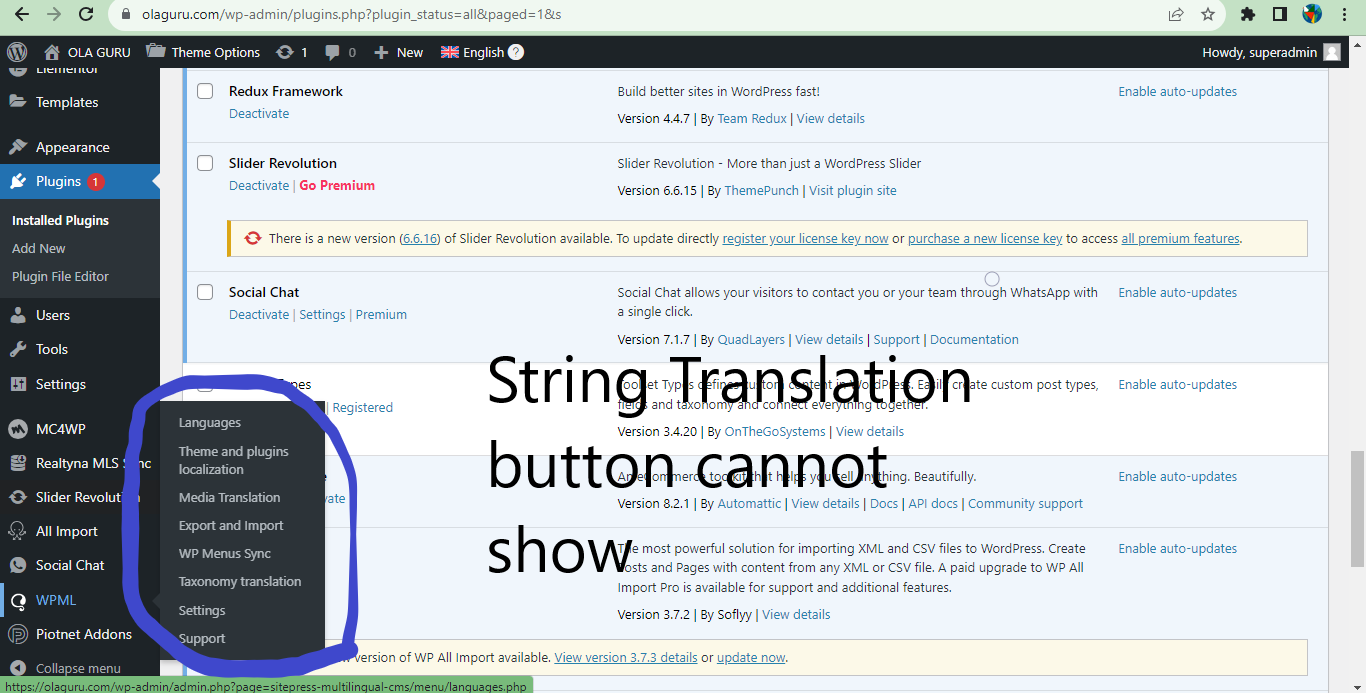Screen dimensions: 1366x693
Task: Open Support in the WPML flyout
Action: [x=202, y=638]
